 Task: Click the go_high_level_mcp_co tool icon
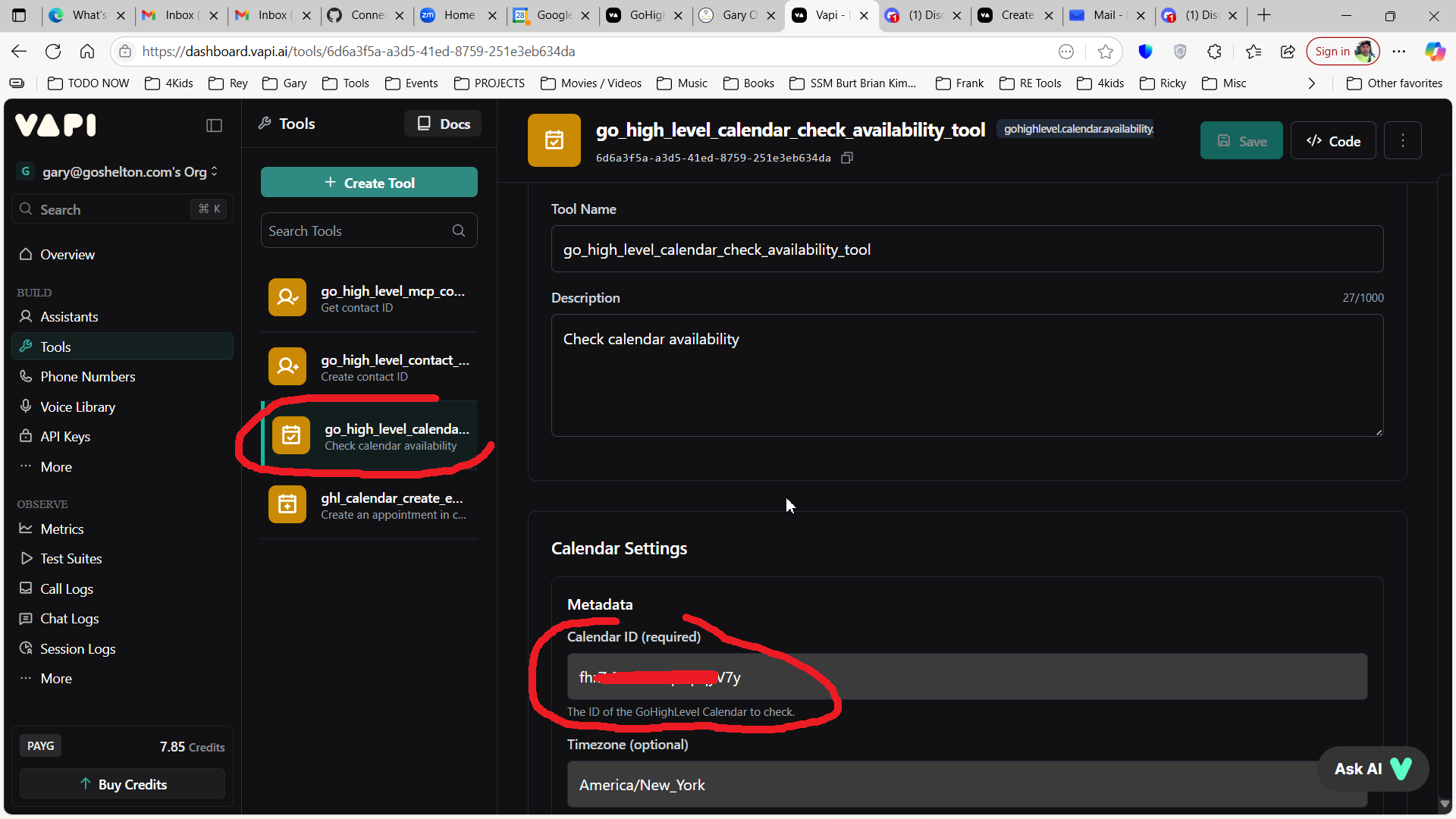point(287,298)
